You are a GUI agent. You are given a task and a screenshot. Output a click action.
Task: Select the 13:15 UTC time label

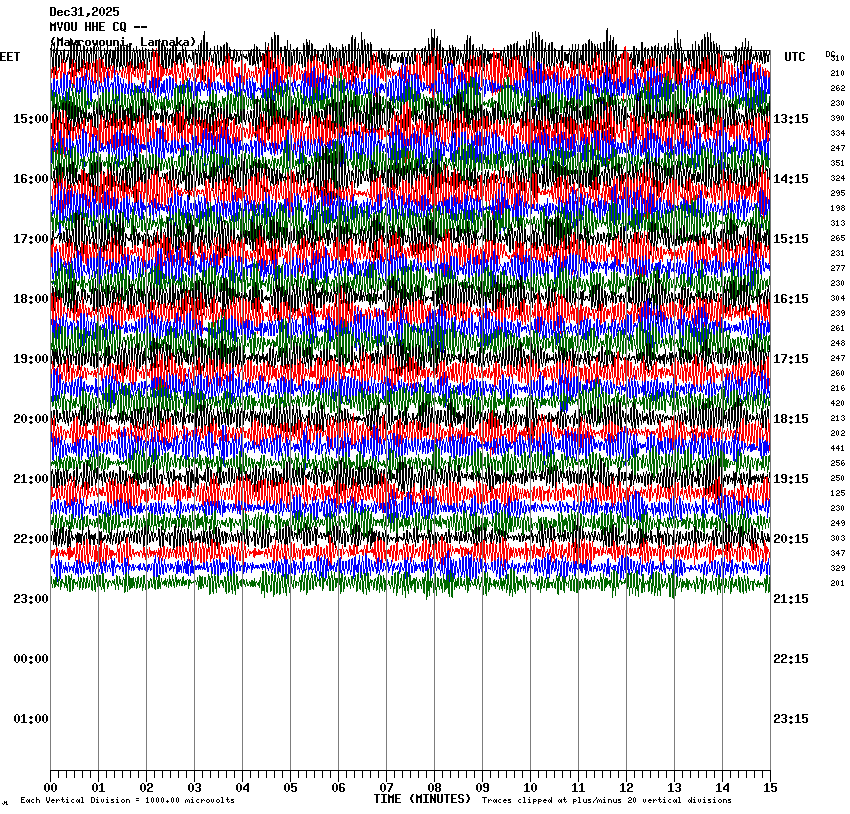pyautogui.click(x=791, y=119)
